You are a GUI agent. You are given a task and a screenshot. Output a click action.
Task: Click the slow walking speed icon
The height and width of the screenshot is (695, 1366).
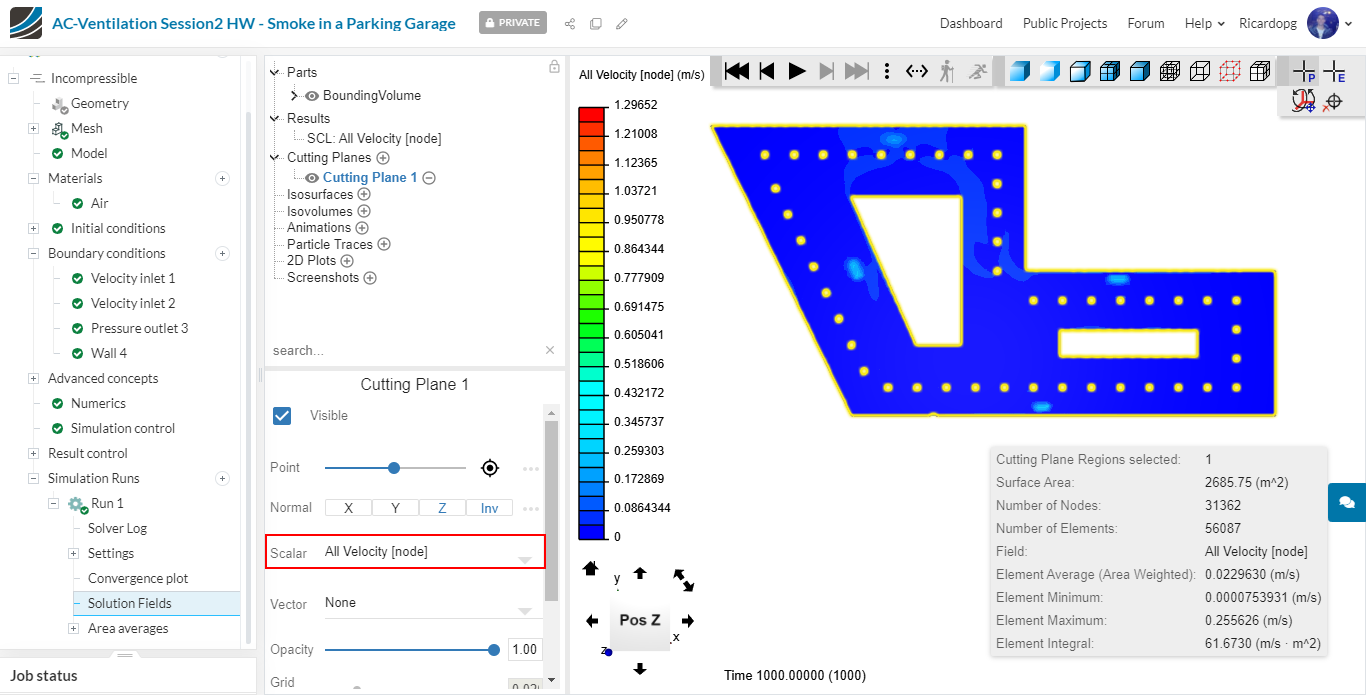coord(946,71)
